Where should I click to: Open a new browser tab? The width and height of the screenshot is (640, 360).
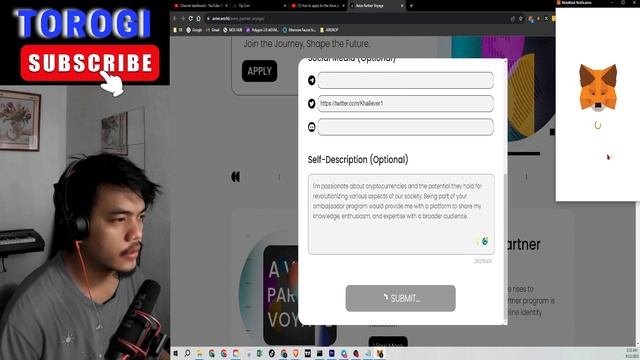[x=411, y=6]
